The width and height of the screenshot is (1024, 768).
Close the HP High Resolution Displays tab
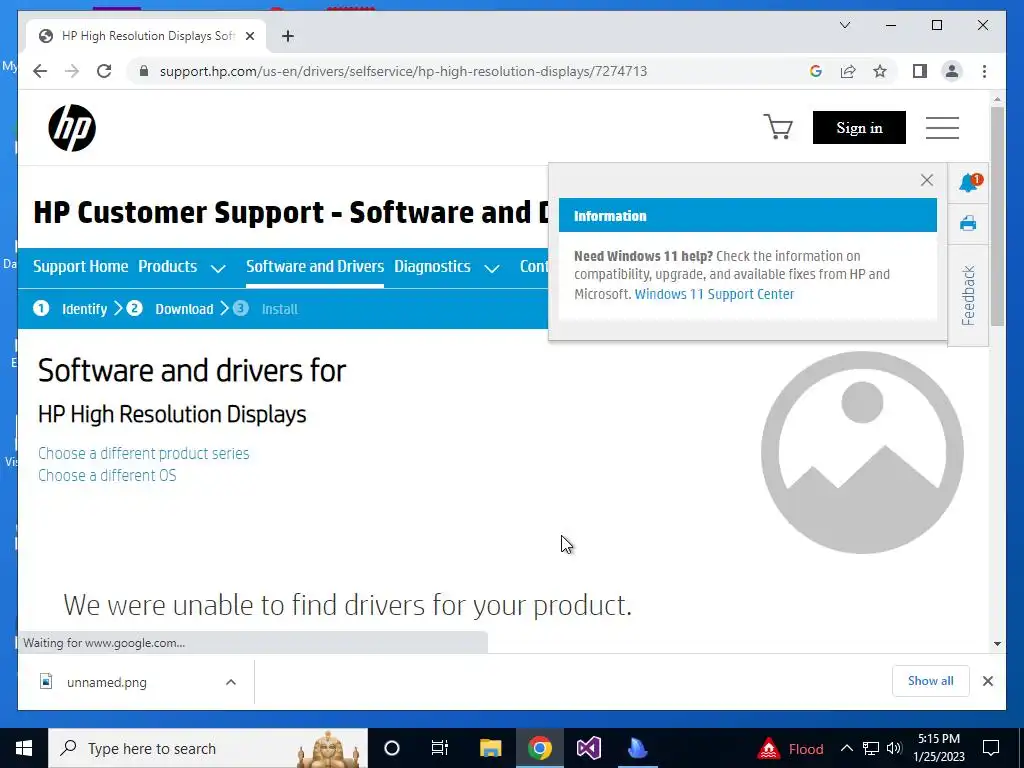coord(249,36)
